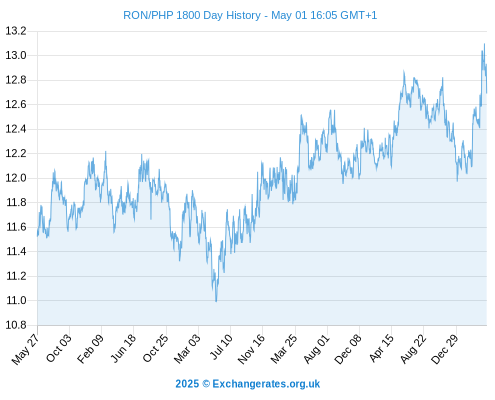Click the Aug 01 date label
This screenshot has width=495, height=400.
tap(316, 349)
